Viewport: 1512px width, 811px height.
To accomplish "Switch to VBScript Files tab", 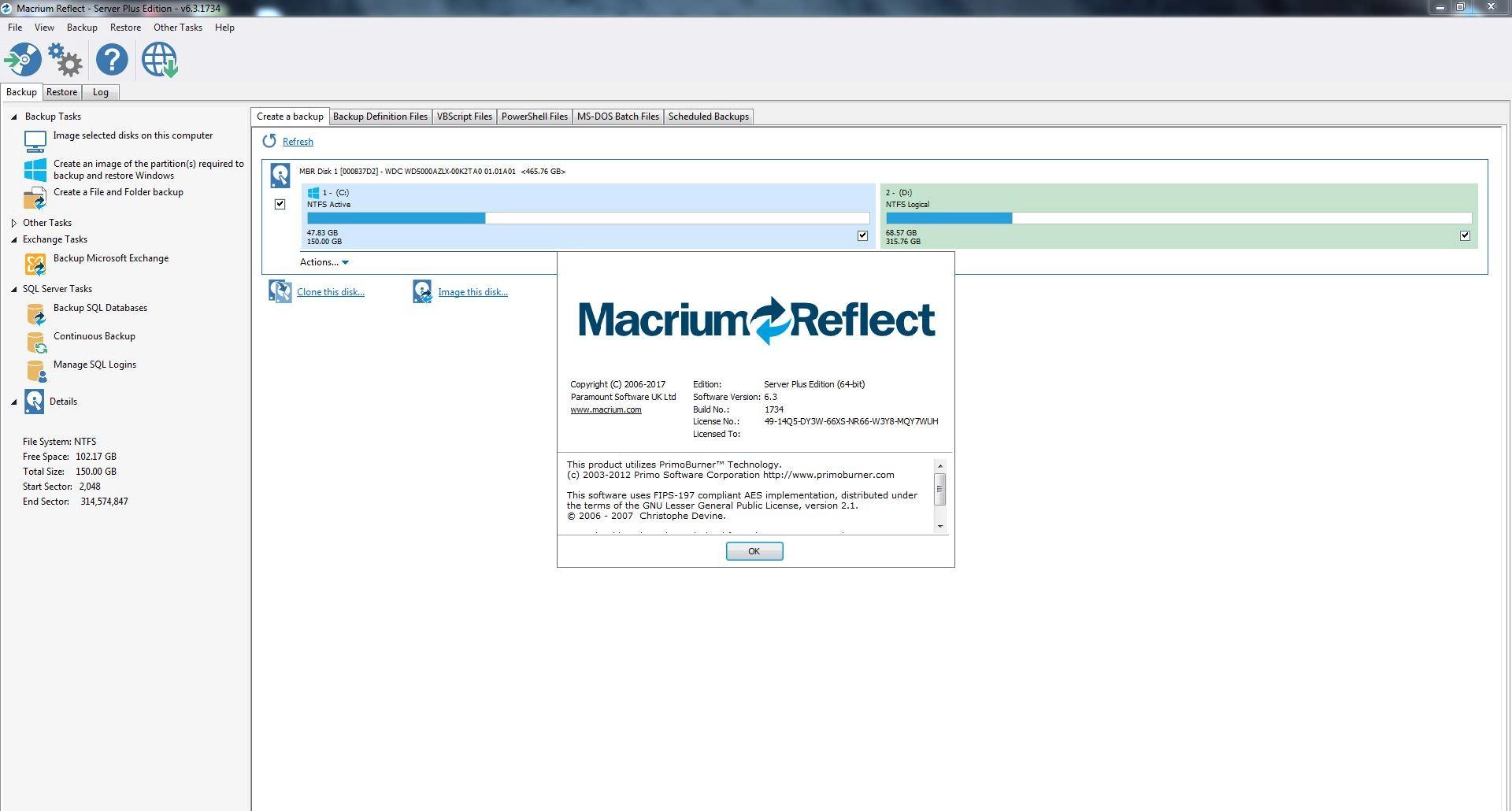I will [x=464, y=117].
